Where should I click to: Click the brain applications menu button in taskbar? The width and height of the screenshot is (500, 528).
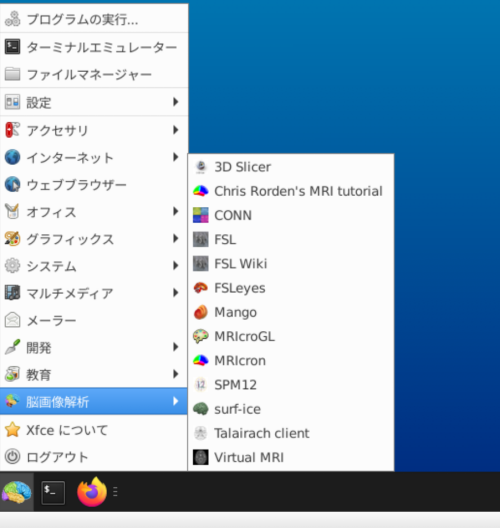[16, 492]
